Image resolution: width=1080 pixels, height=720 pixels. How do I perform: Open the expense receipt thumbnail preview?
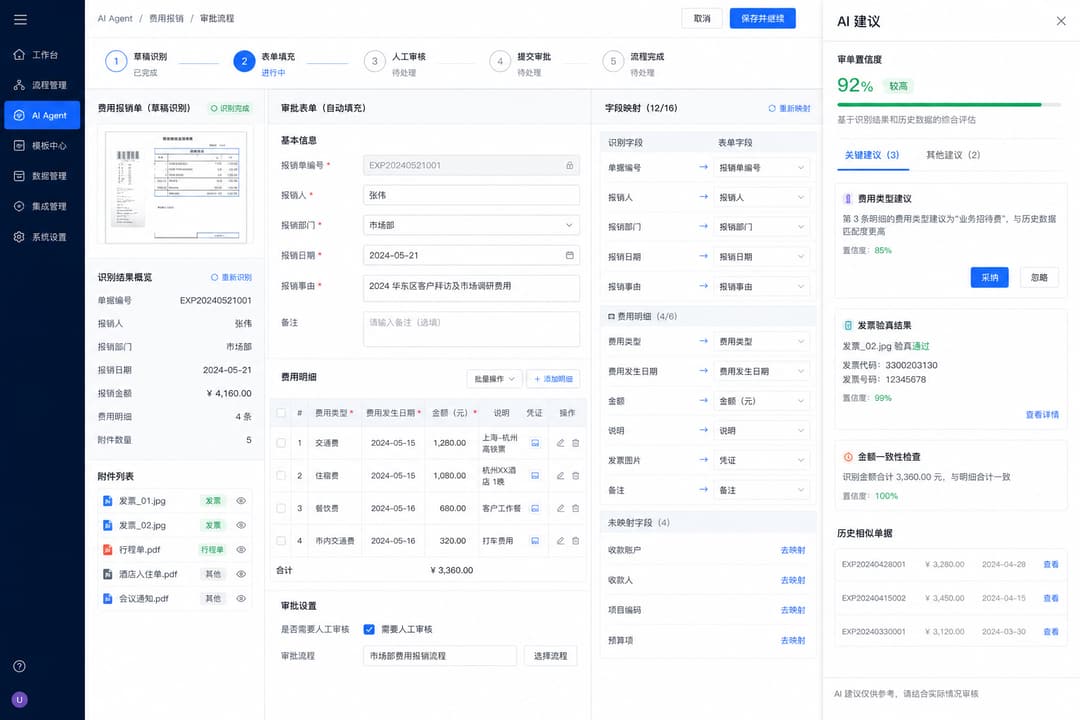[x=176, y=186]
